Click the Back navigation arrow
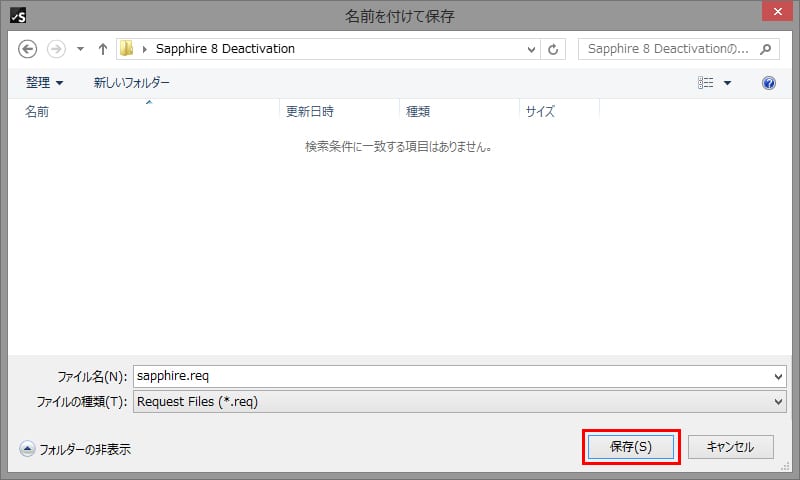Image resolution: width=800 pixels, height=480 pixels. 28,49
